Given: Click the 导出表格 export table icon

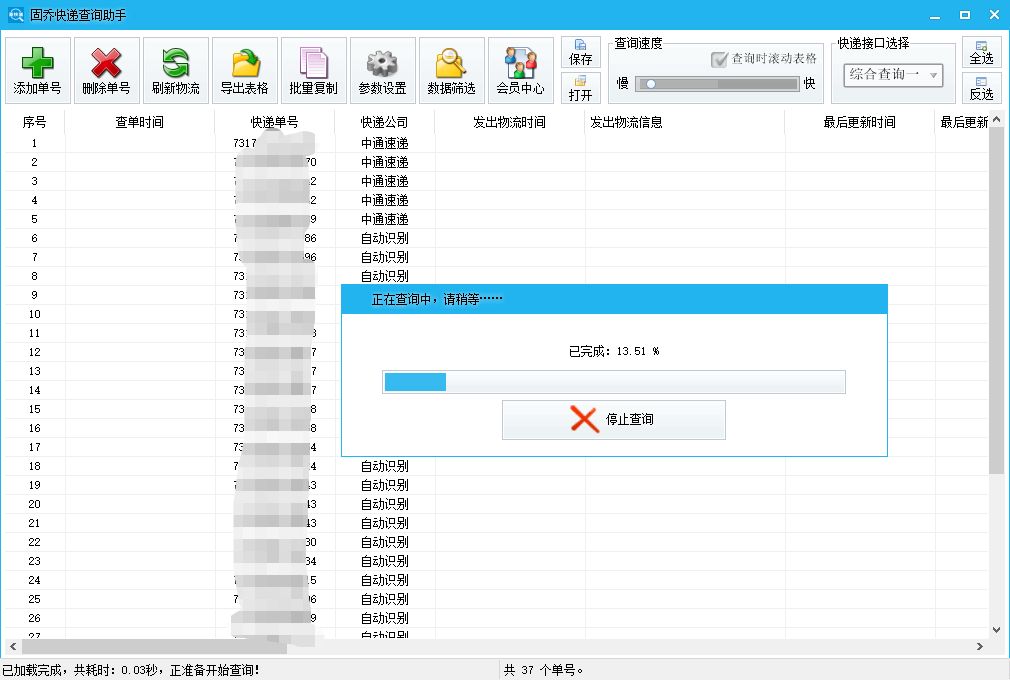Looking at the screenshot, I should [244, 69].
